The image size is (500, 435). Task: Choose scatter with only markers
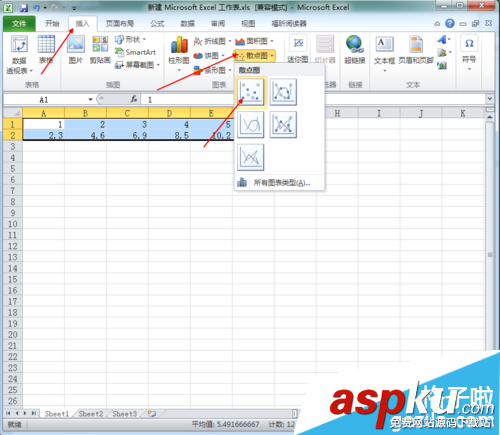click(x=251, y=92)
